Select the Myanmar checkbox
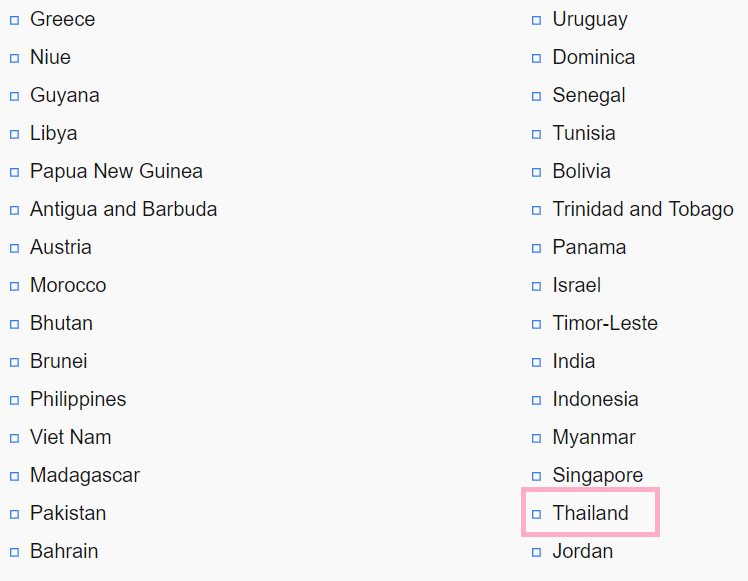The height and width of the screenshot is (581, 748). pyautogui.click(x=537, y=438)
